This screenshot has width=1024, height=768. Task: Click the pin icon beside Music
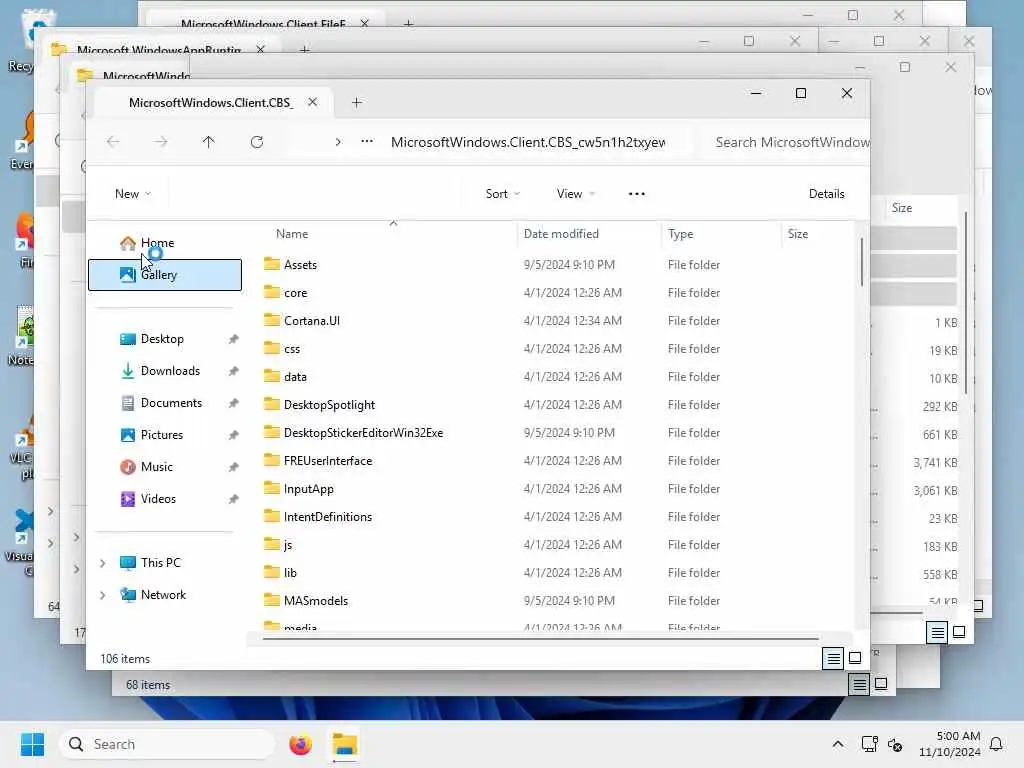pos(233,467)
